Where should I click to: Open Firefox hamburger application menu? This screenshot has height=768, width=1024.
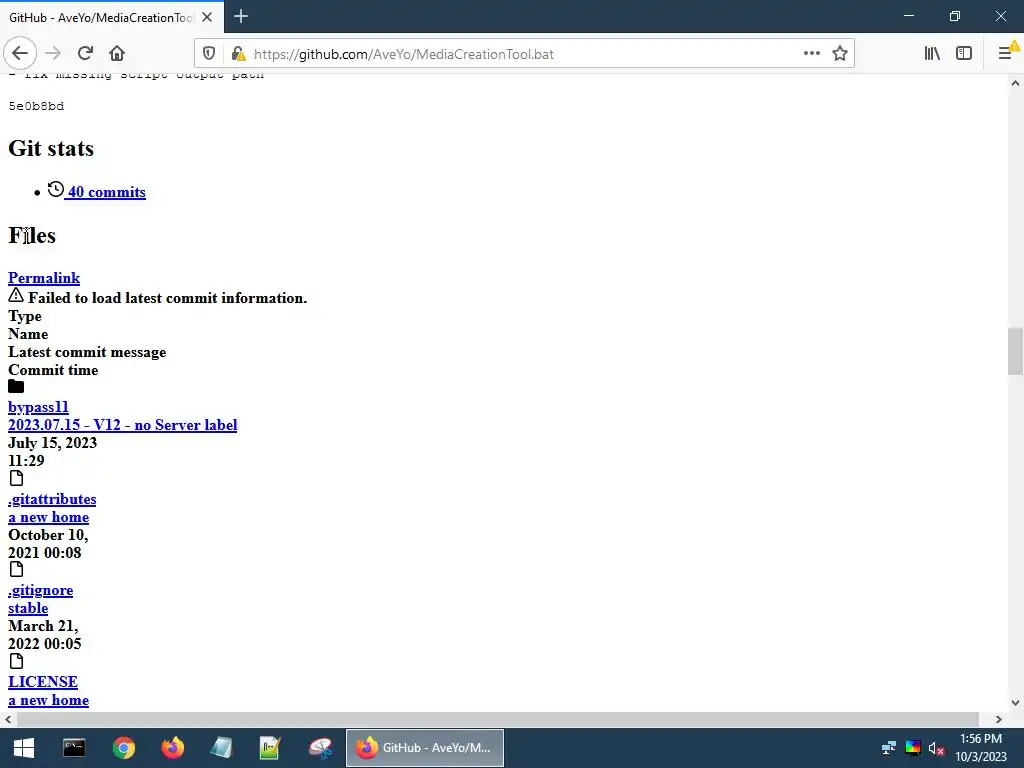[1006, 54]
